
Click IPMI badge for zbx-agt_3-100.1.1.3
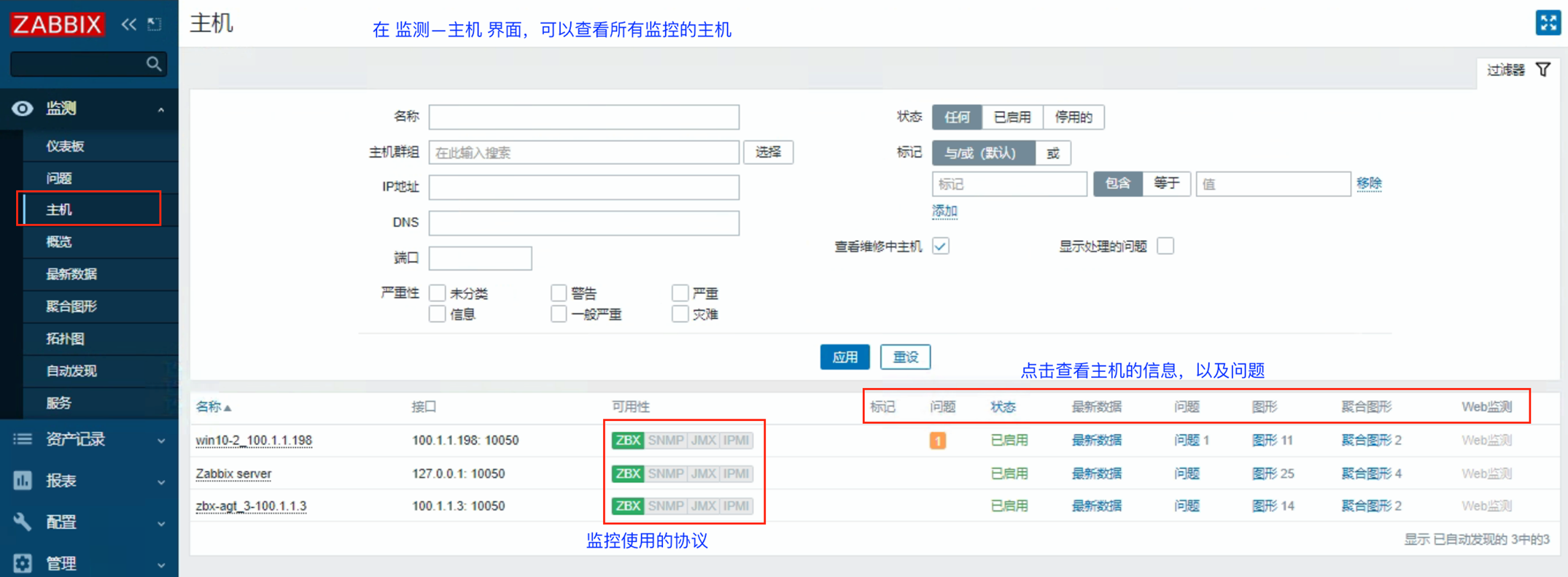coord(736,506)
